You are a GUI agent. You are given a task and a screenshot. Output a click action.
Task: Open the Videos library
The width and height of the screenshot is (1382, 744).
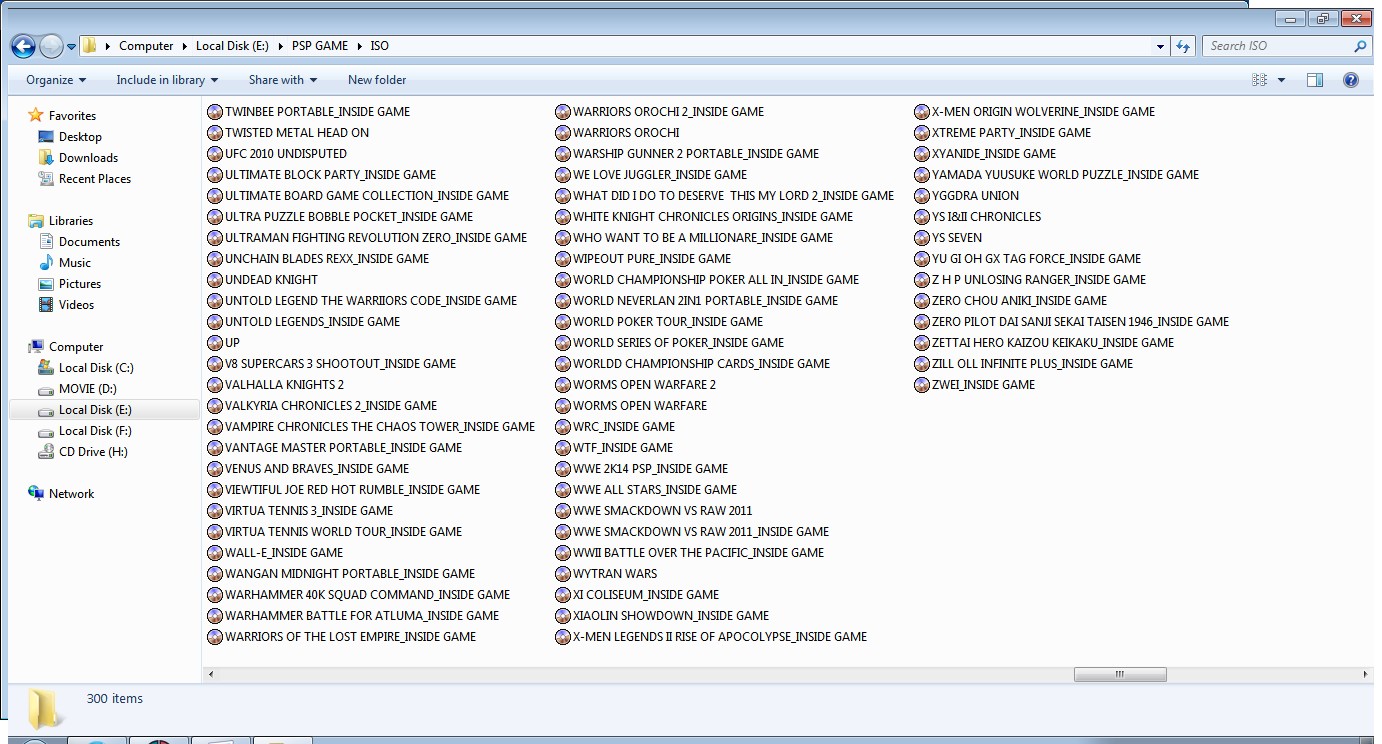pyautogui.click(x=76, y=305)
